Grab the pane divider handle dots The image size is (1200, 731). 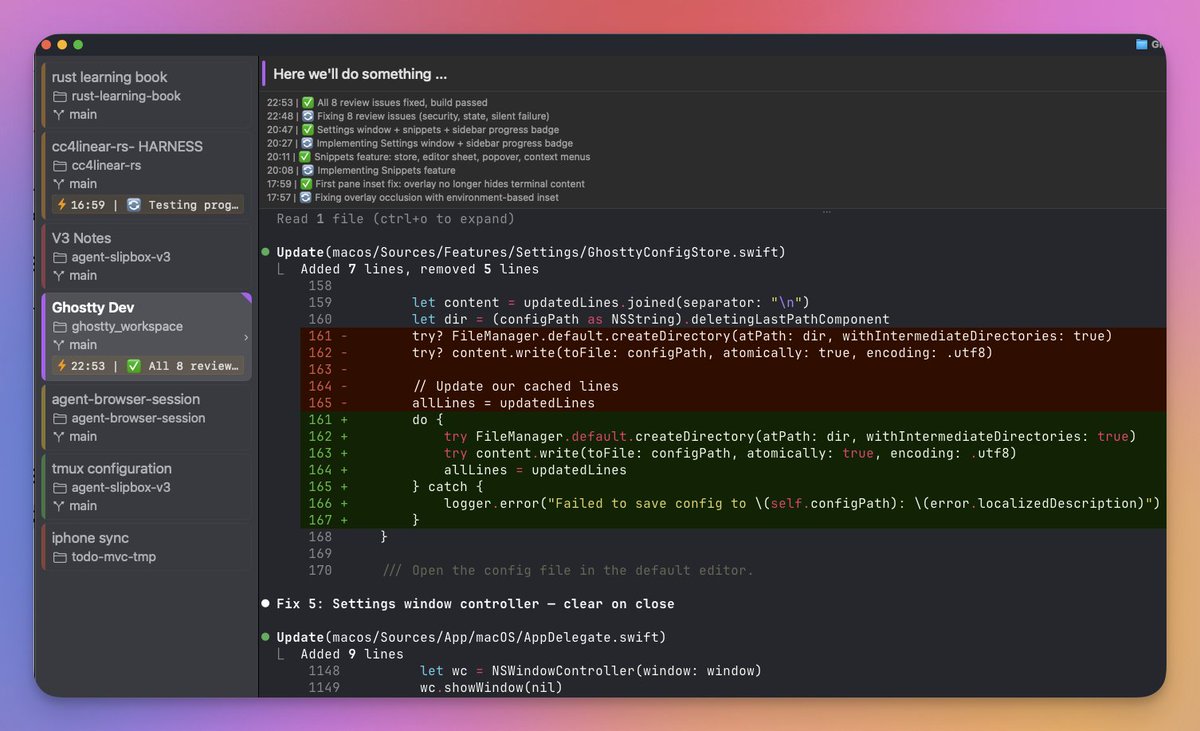coord(826,212)
